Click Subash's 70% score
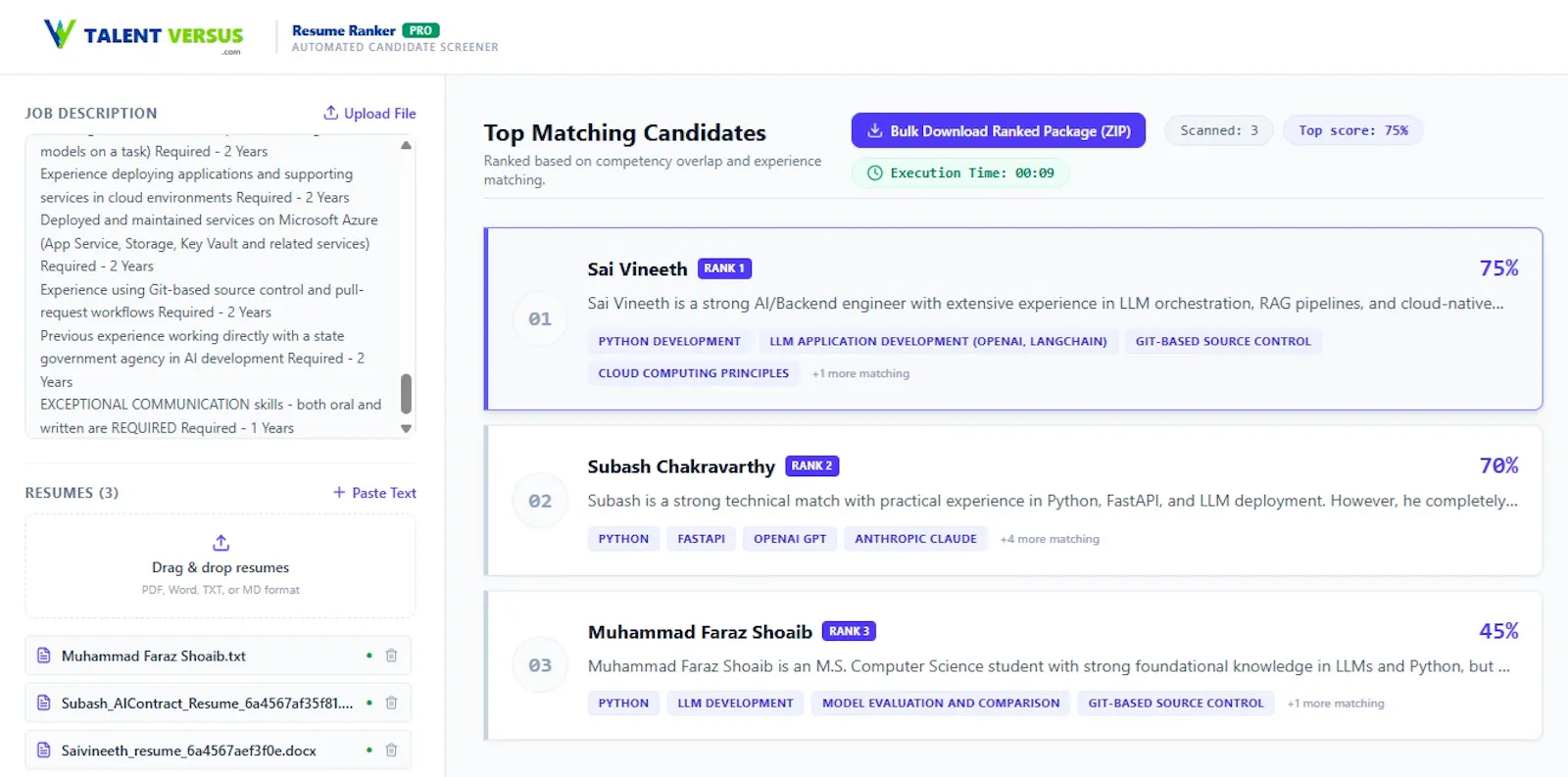 1498,465
